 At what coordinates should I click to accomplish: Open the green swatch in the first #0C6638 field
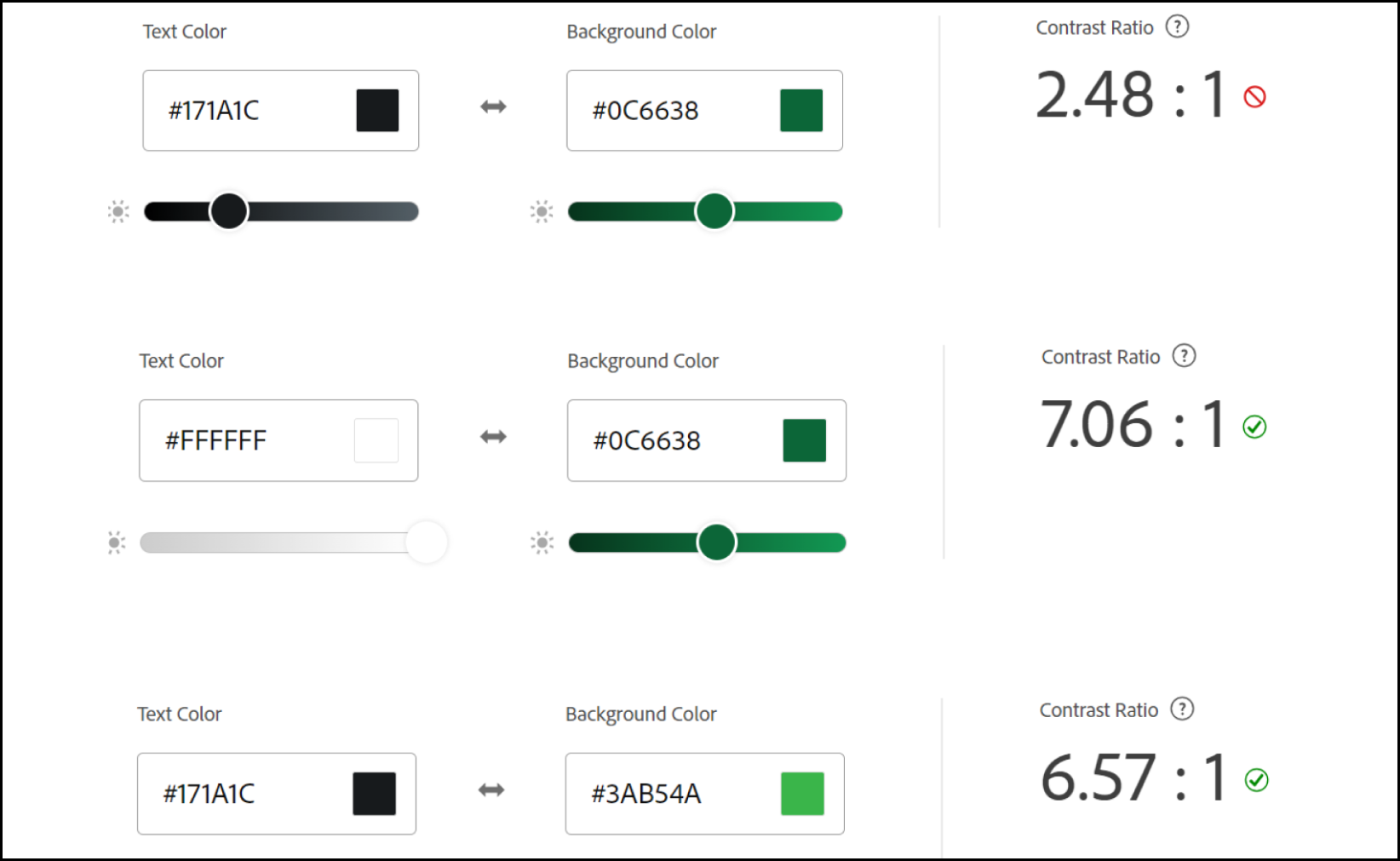[801, 111]
